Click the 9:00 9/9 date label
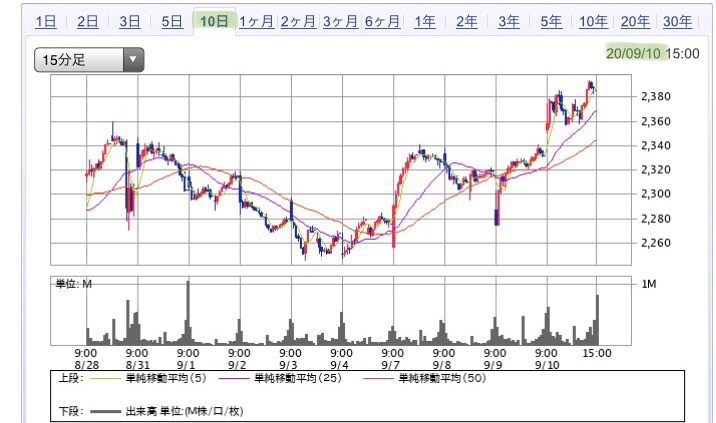Screen dimensions: 716x423 495,359
